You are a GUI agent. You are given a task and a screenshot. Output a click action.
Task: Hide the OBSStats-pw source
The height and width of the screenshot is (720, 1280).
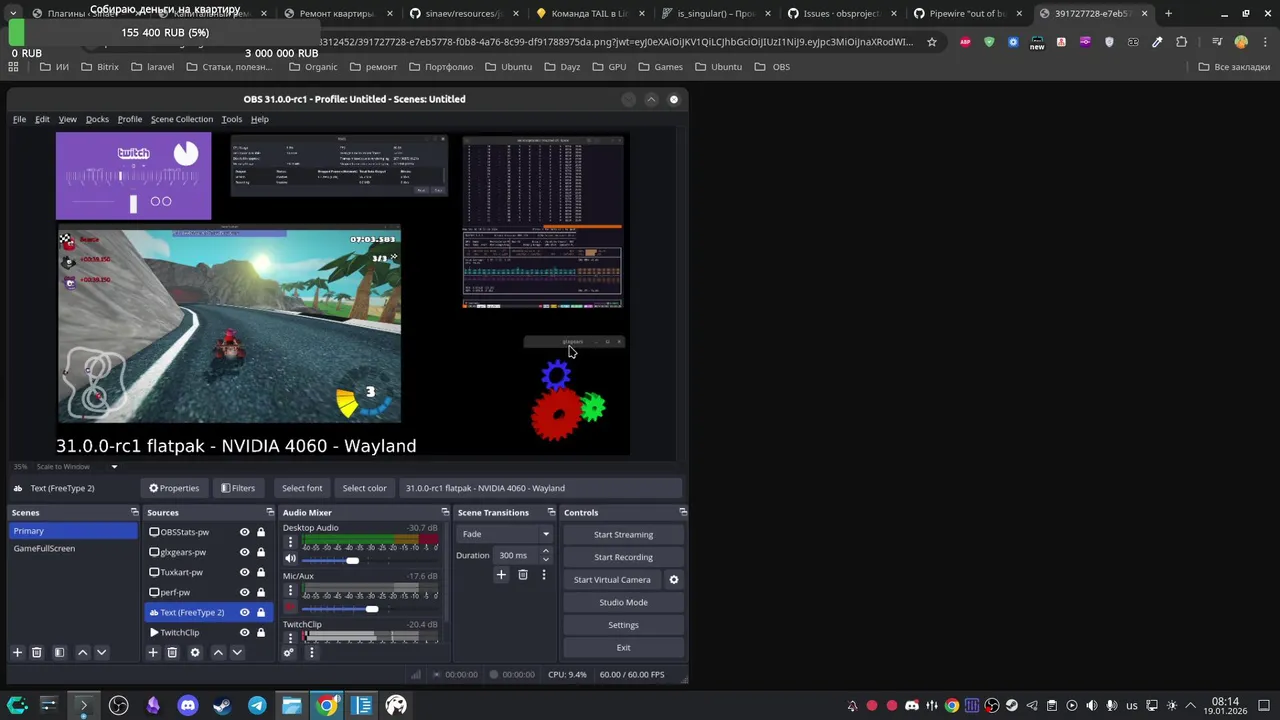(244, 532)
